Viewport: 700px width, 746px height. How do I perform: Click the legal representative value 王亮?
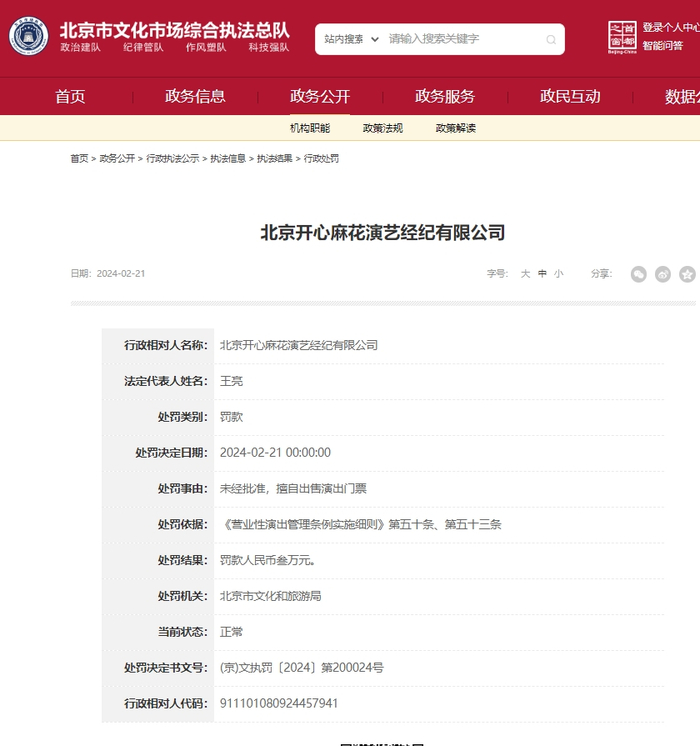(231, 381)
